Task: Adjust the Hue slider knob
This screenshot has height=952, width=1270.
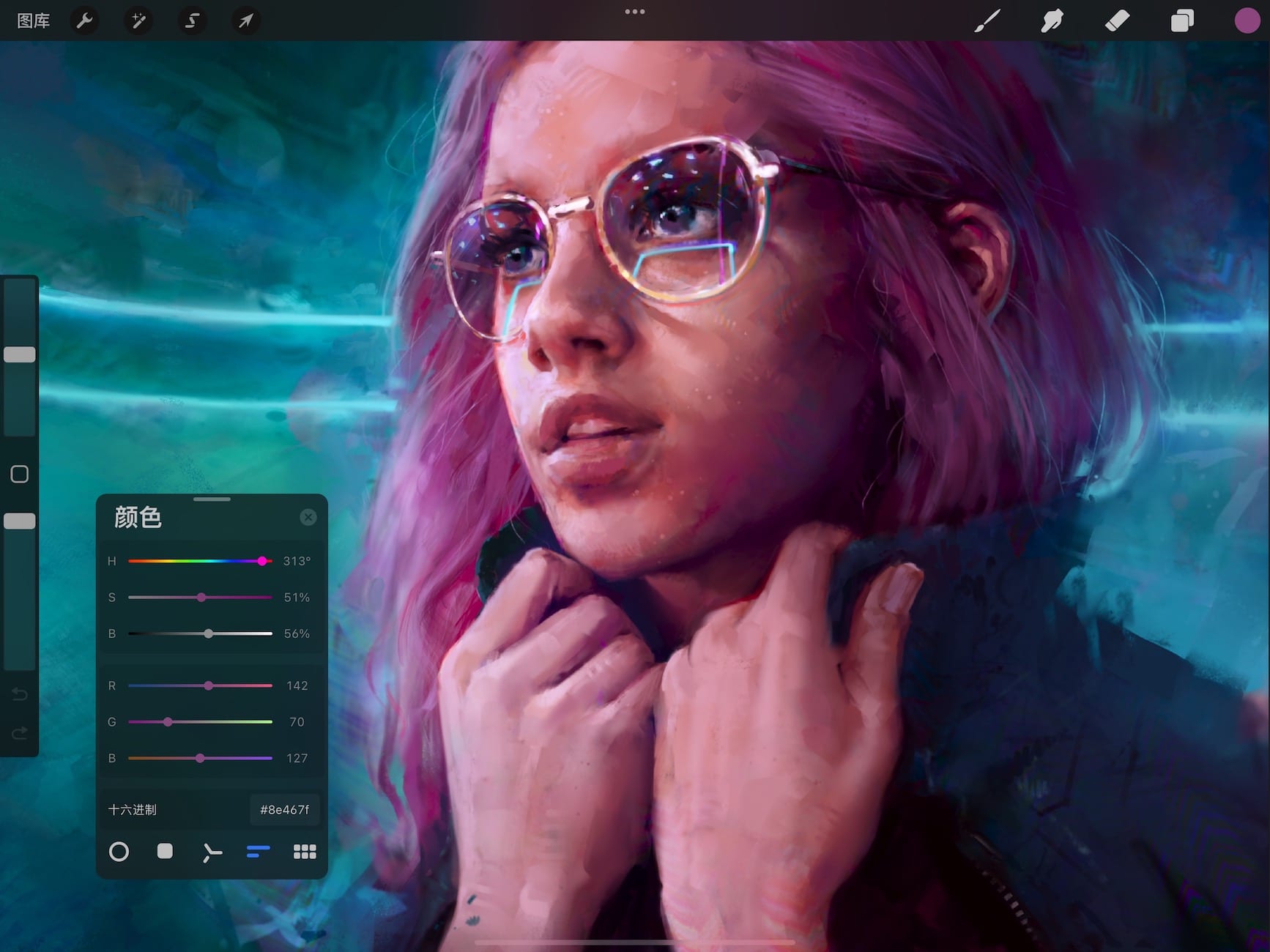Action: [262, 561]
